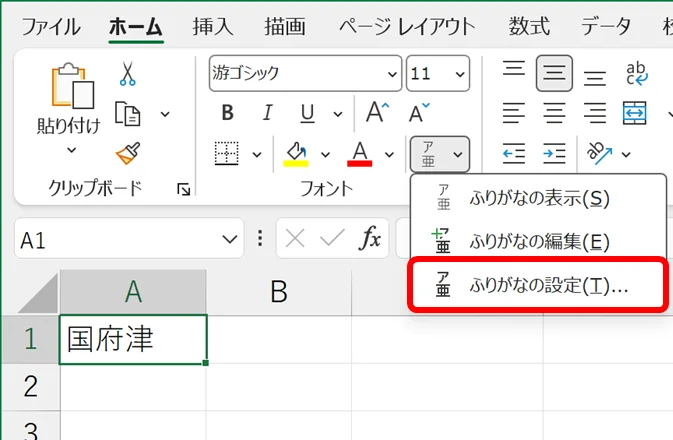Toggle Bold formatting
This screenshot has height=440, width=673.
[x=227, y=113]
